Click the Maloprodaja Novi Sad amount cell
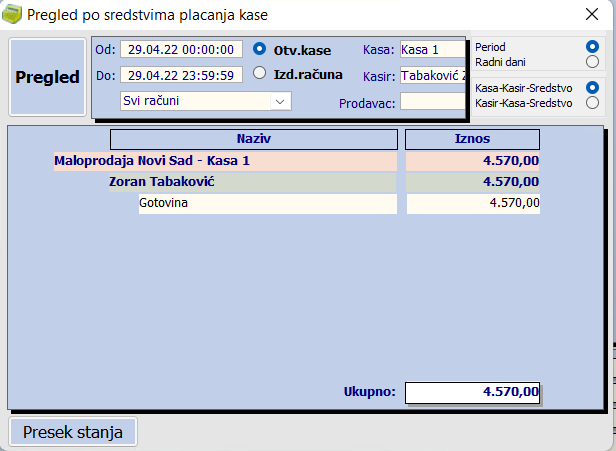The image size is (616, 451). (x=473, y=161)
